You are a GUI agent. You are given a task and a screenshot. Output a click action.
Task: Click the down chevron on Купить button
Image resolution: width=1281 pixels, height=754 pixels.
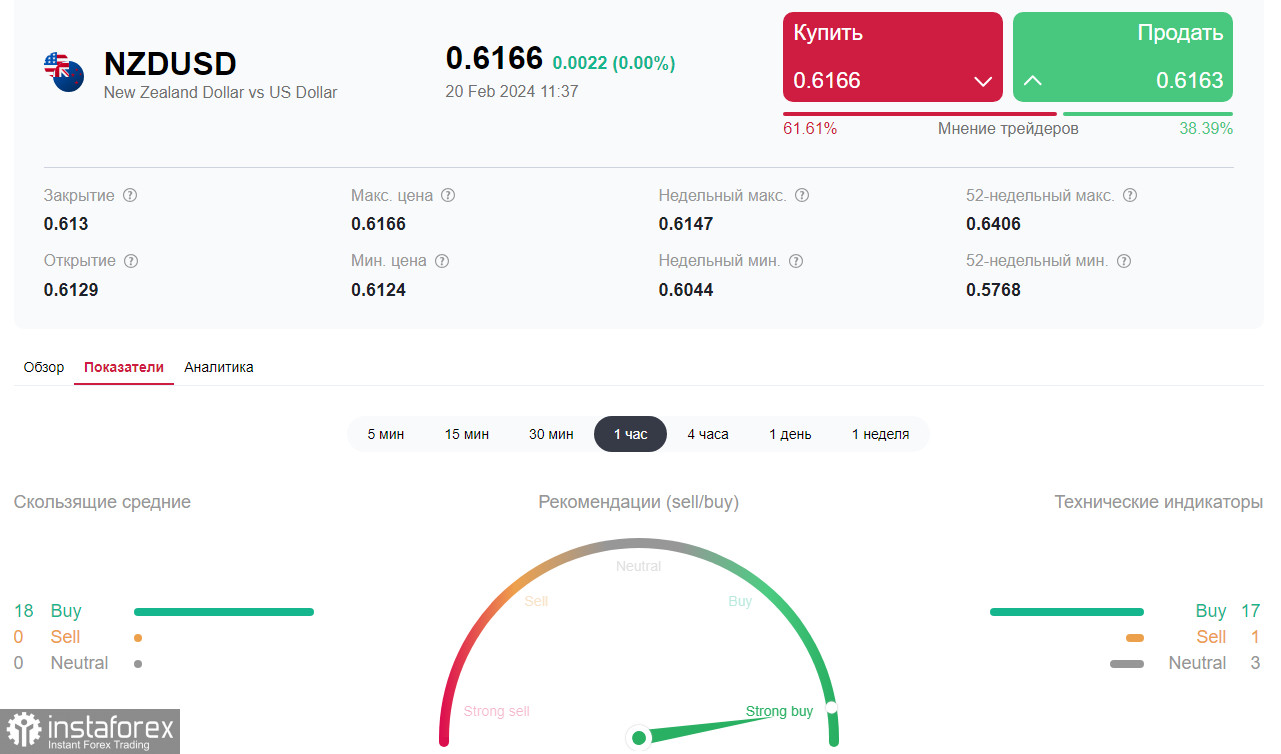(x=982, y=81)
